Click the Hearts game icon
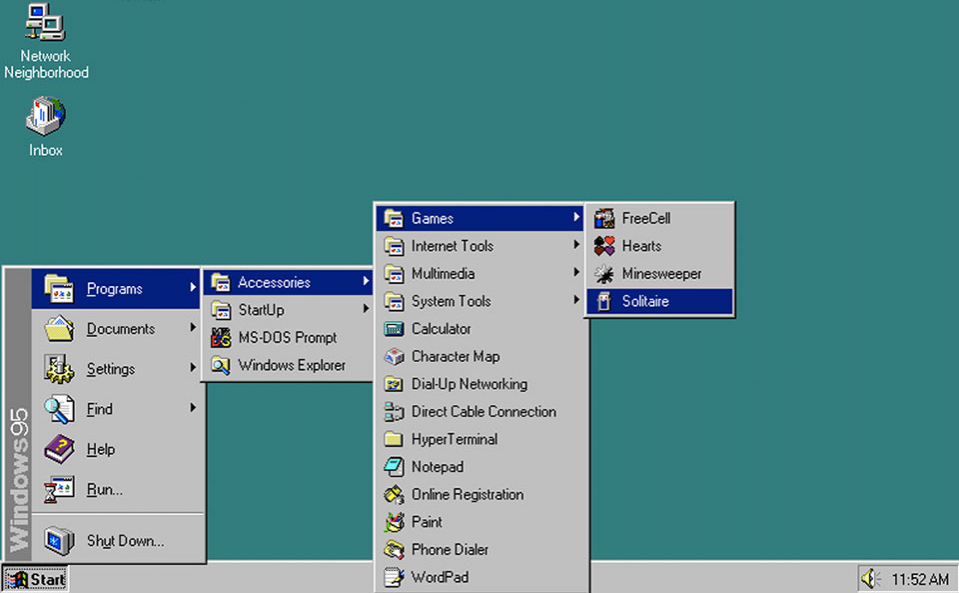Image resolution: width=959 pixels, height=593 pixels. 604,246
